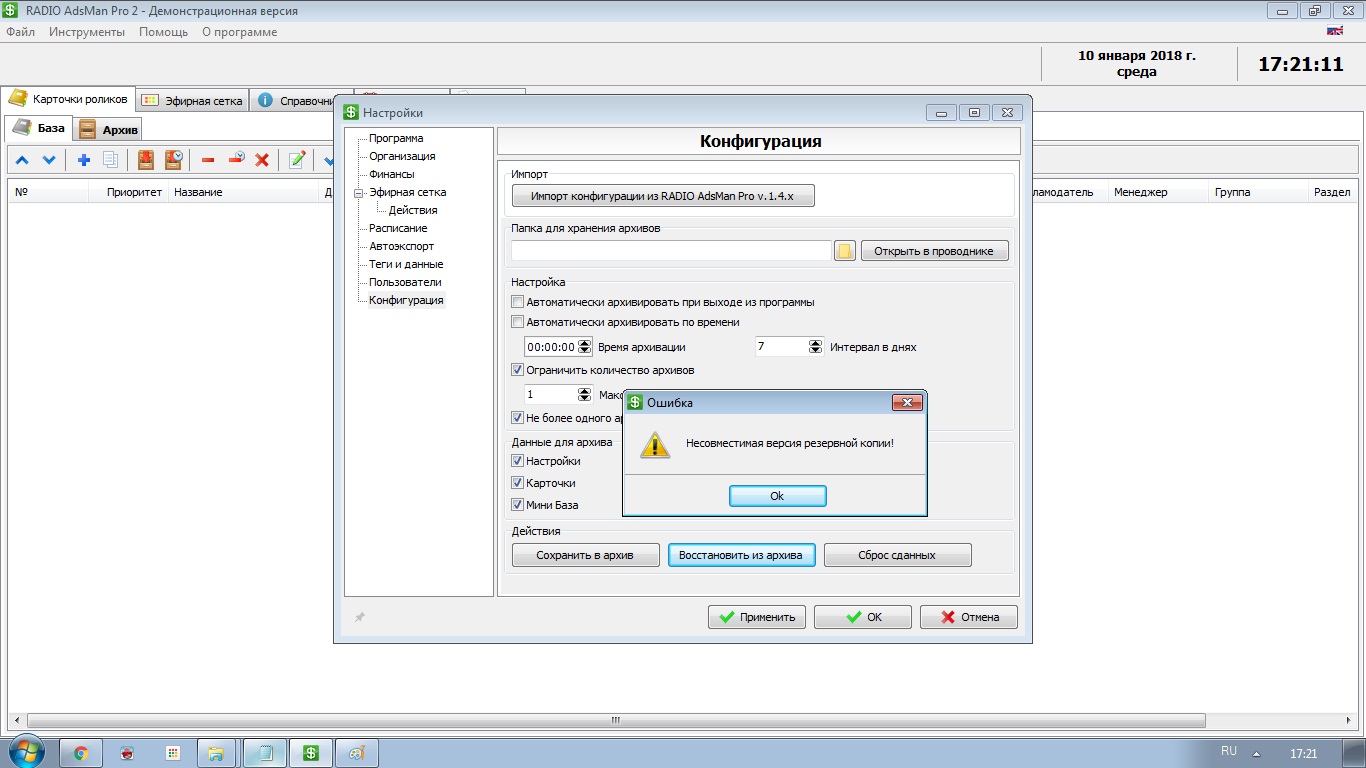The height and width of the screenshot is (768, 1366).
Task: Collapse the Эфирная сетка tree node
Action: [359, 192]
